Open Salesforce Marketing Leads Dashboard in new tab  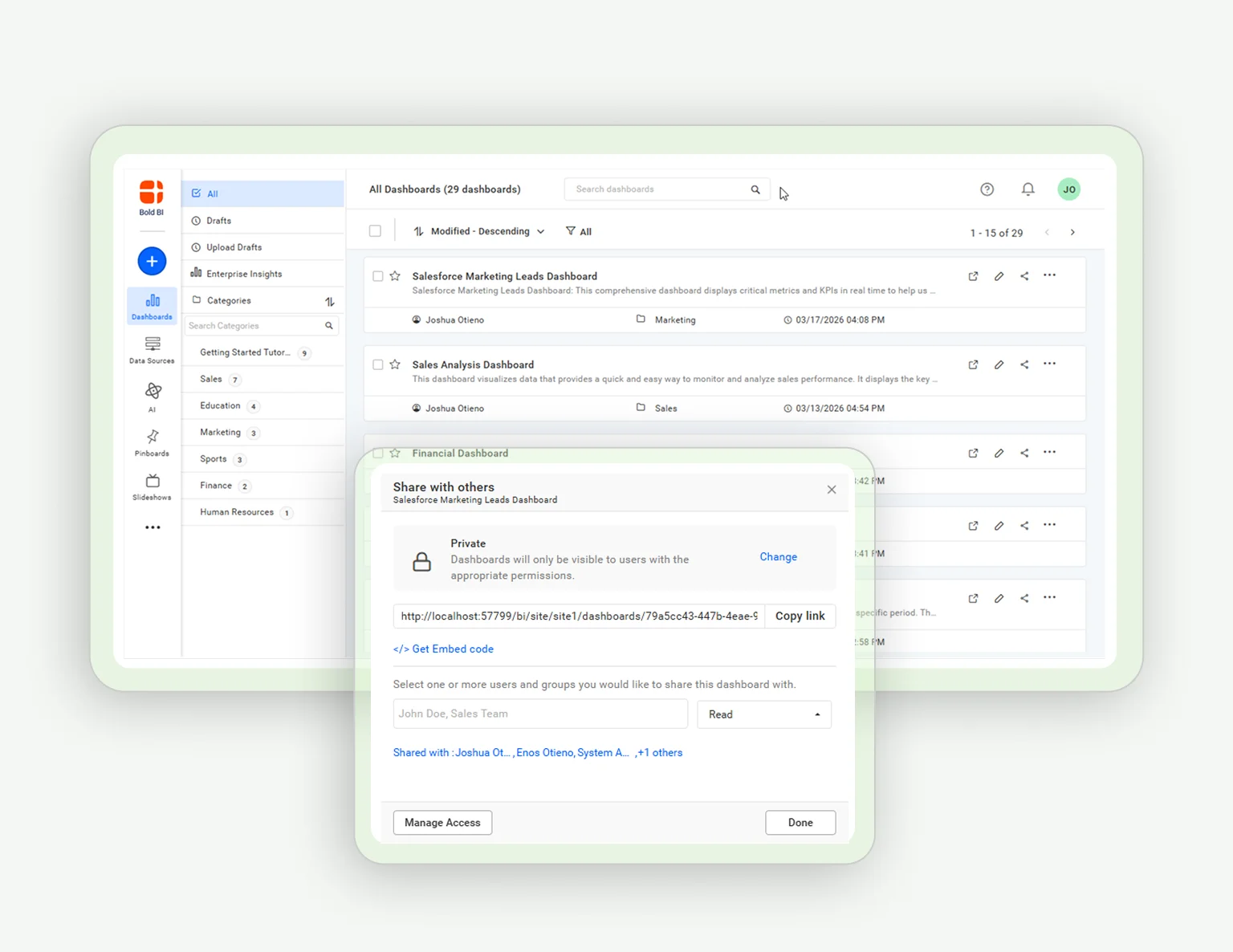click(973, 276)
